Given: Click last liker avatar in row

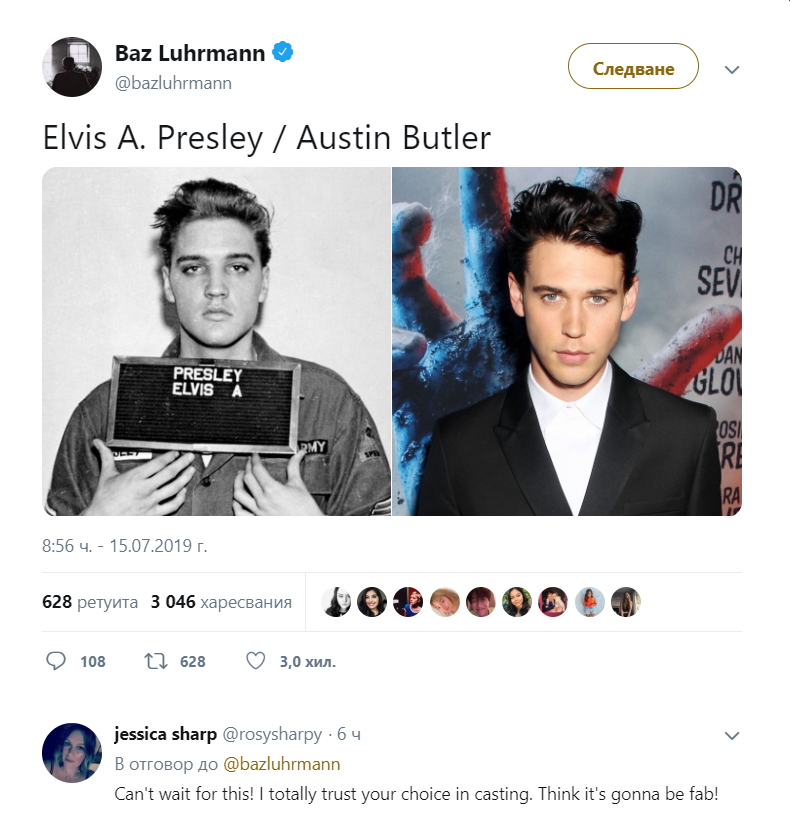Looking at the screenshot, I should (626, 602).
